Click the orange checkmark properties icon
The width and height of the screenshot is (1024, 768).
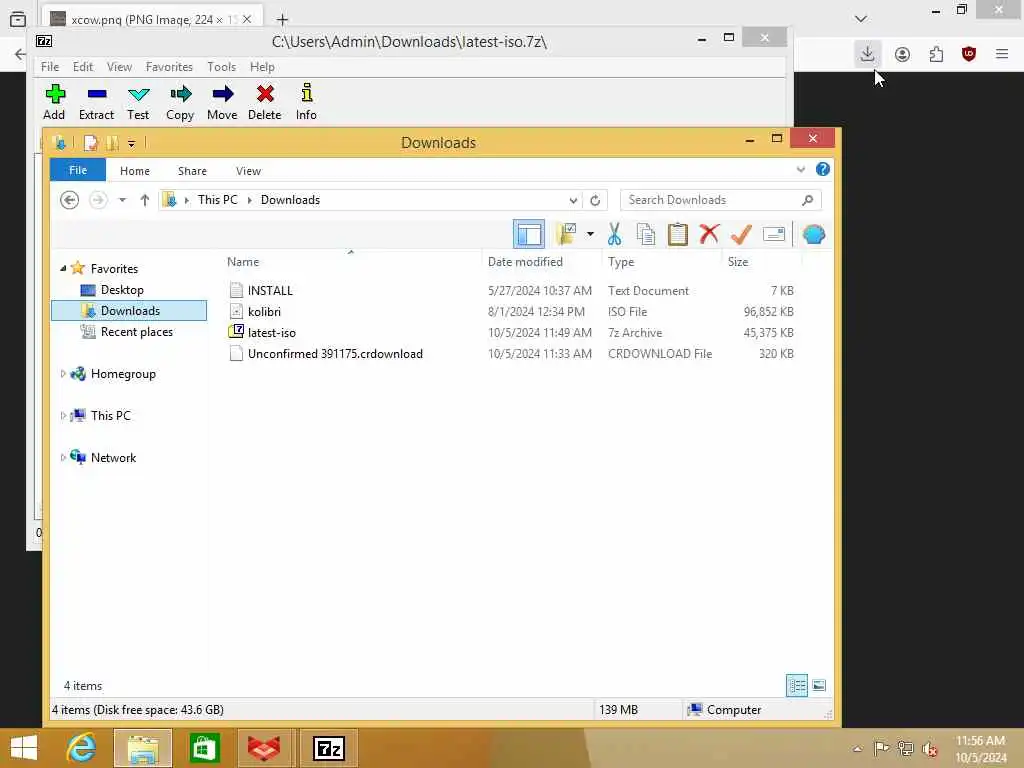pyautogui.click(x=741, y=234)
